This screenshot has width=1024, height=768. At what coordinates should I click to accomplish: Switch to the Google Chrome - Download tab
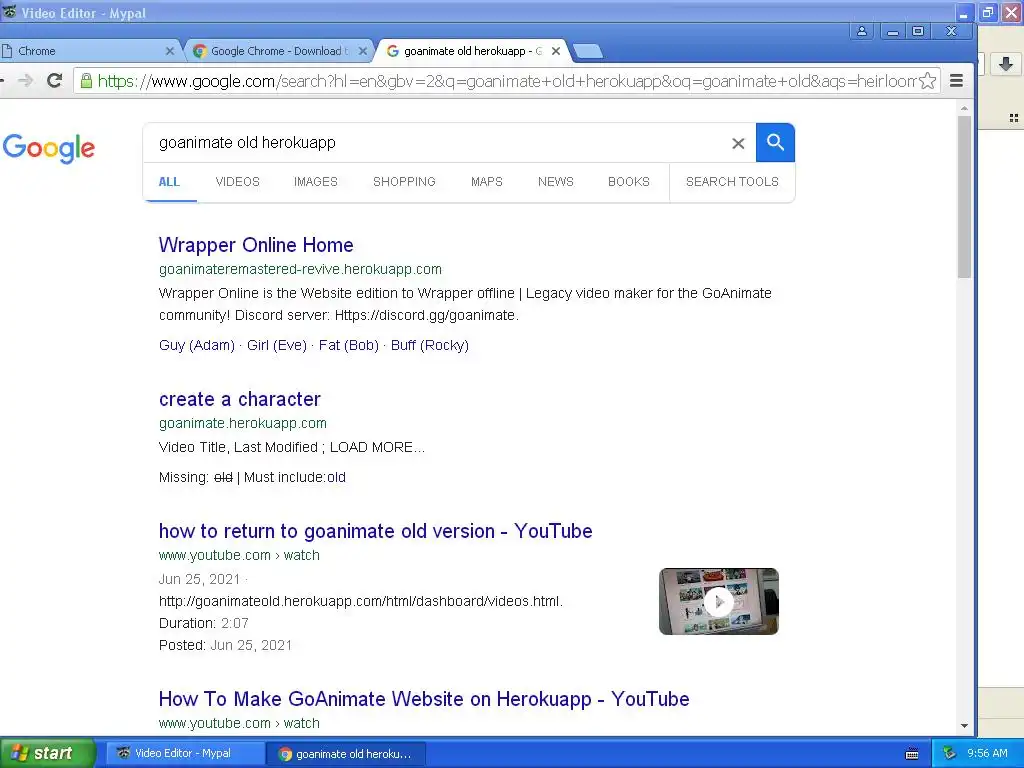point(280,51)
